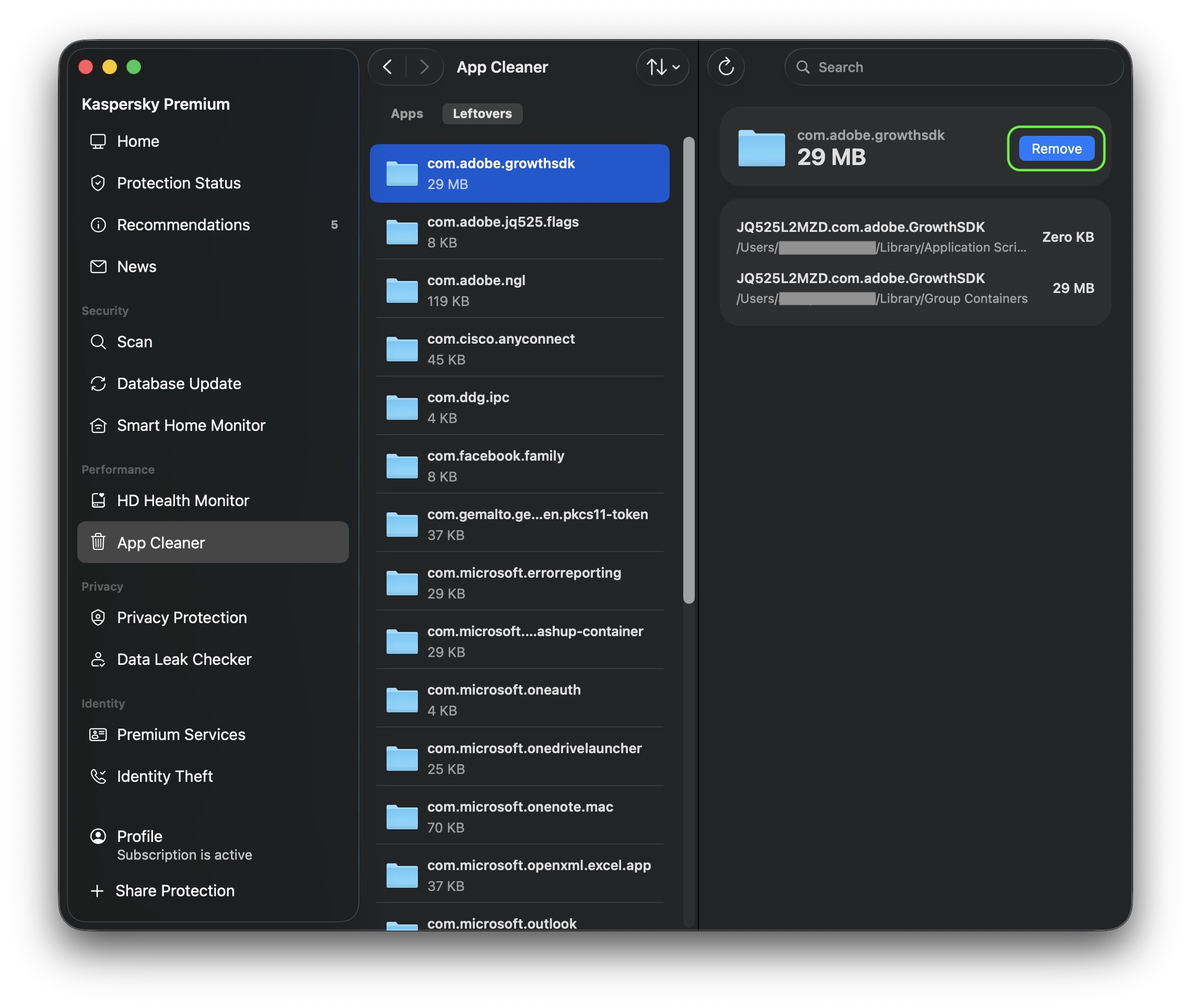The height and width of the screenshot is (1008, 1191).
Task: Click Share Protection link
Action: (175, 890)
